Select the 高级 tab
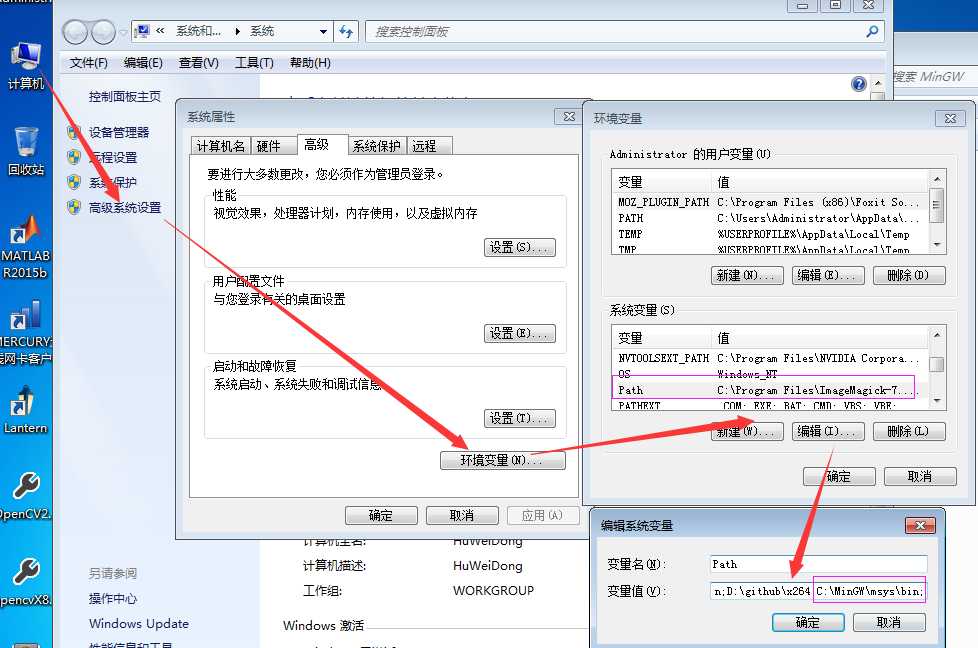The height and width of the screenshot is (648, 978). click(x=322, y=145)
